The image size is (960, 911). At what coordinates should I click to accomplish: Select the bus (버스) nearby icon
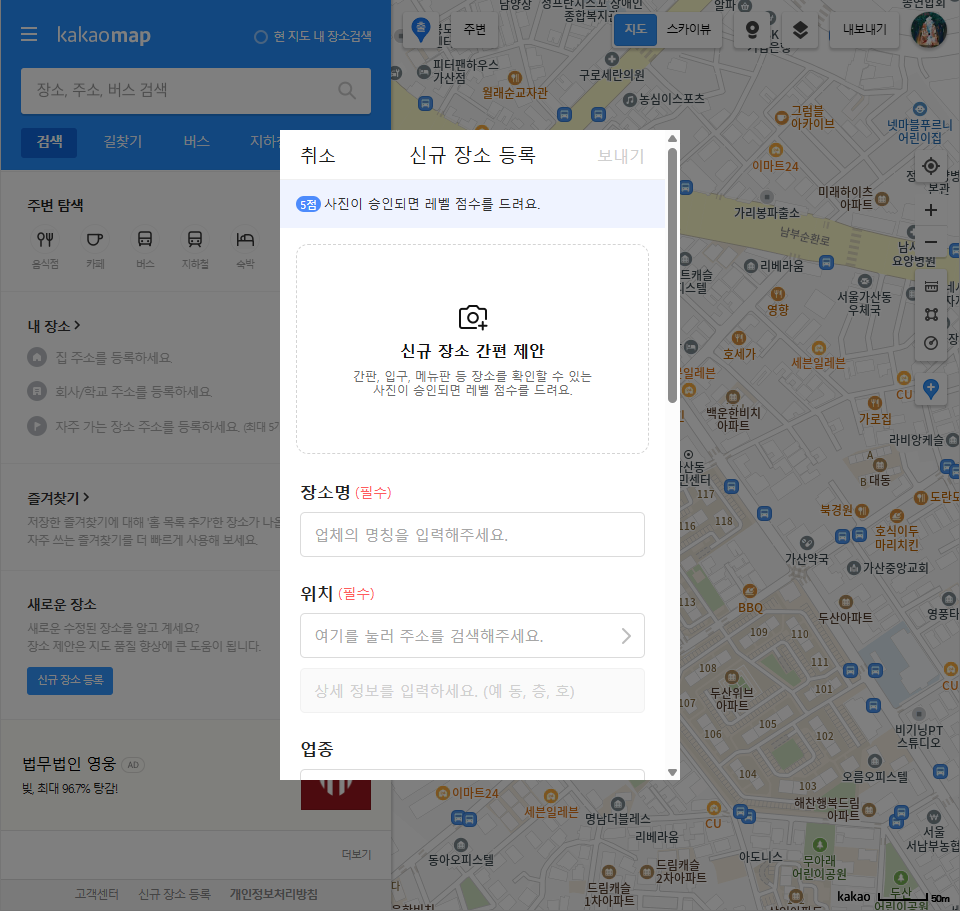coord(145,239)
